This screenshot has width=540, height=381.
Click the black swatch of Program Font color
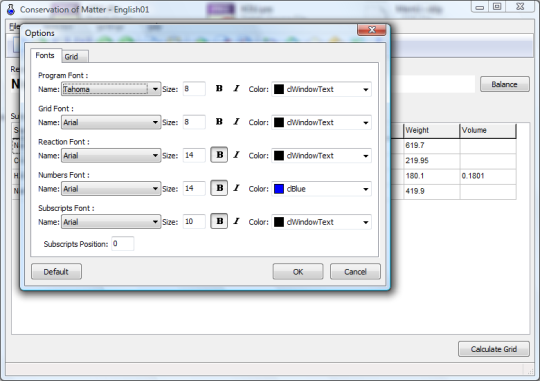click(x=279, y=89)
